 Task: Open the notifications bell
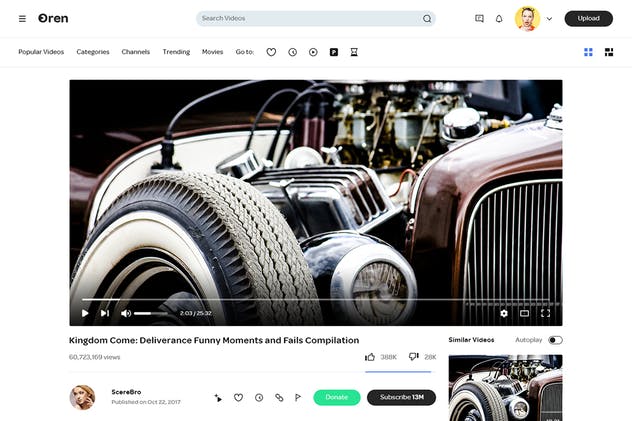499,19
